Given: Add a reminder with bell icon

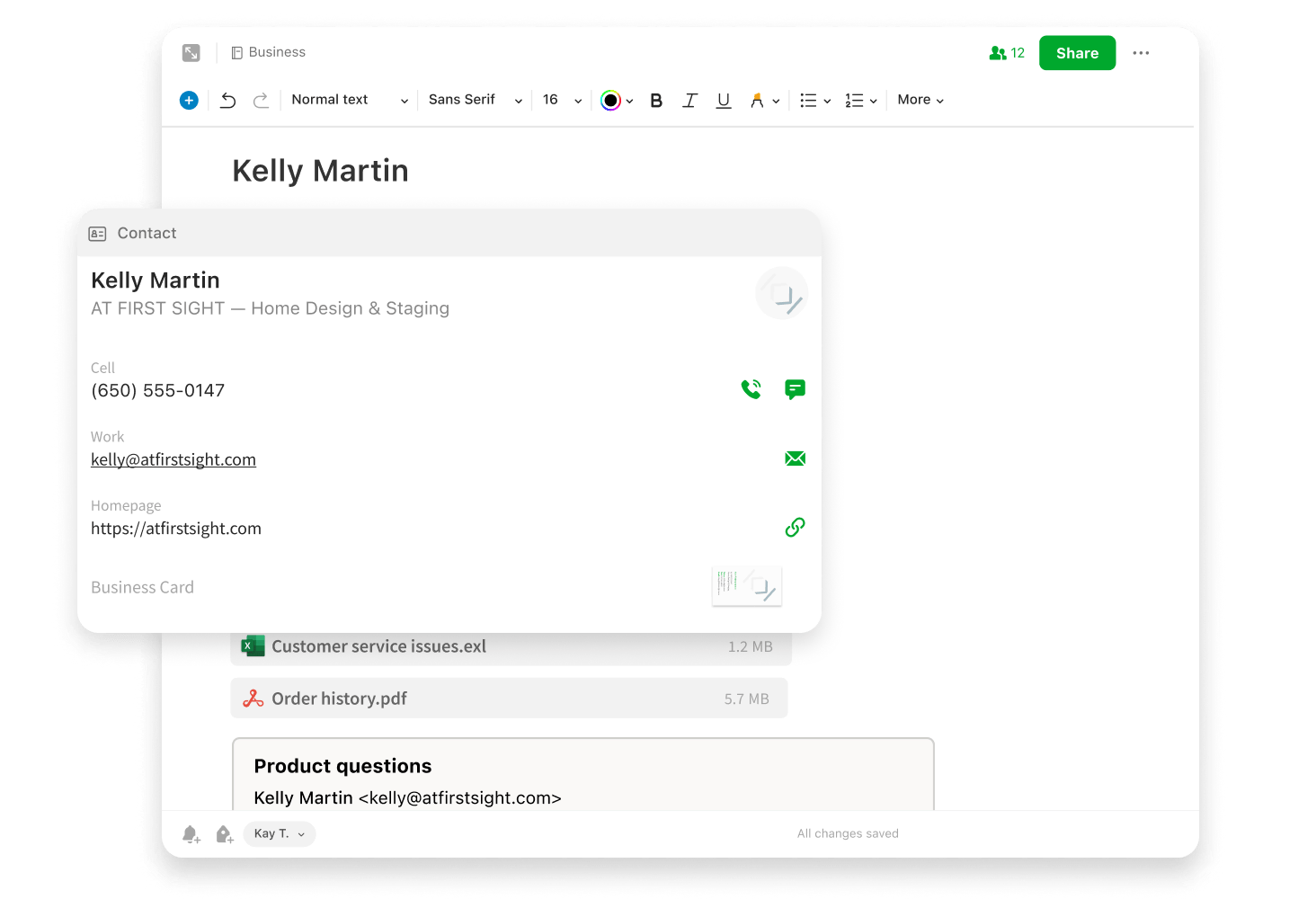Looking at the screenshot, I should point(191,834).
